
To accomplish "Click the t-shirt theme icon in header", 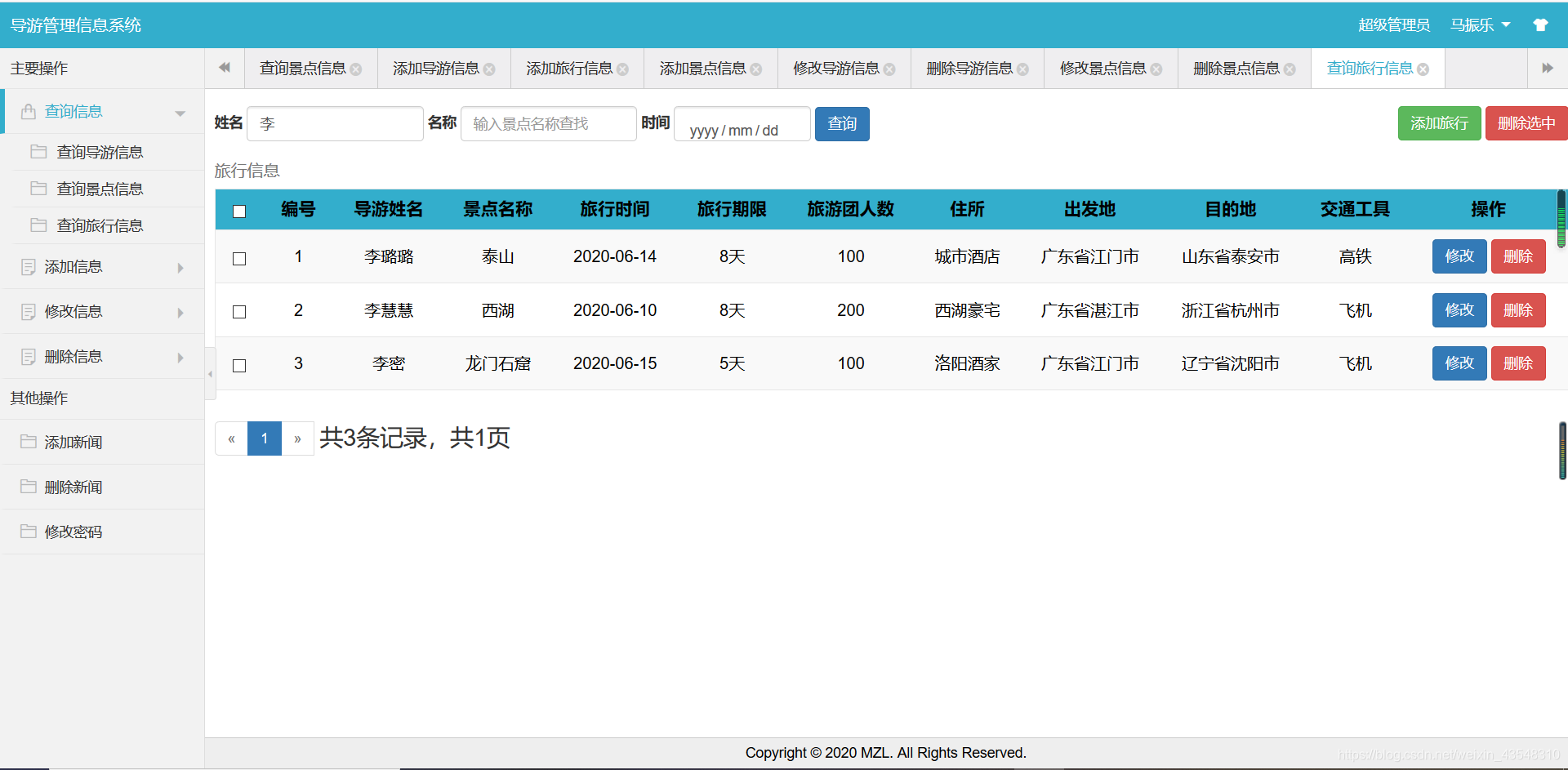I will pyautogui.click(x=1540, y=25).
